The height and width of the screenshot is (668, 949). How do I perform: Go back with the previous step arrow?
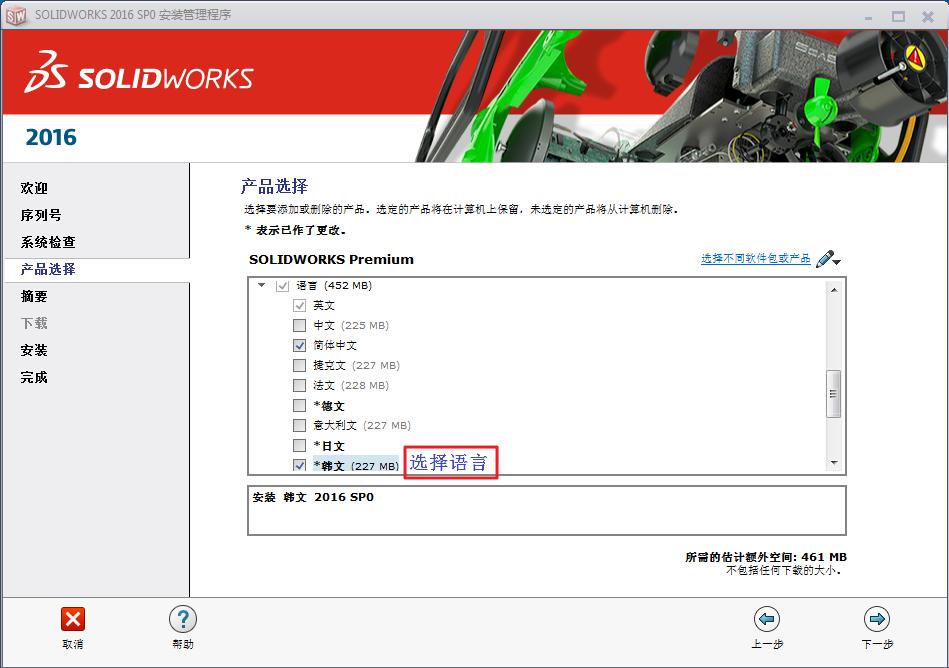pos(767,619)
